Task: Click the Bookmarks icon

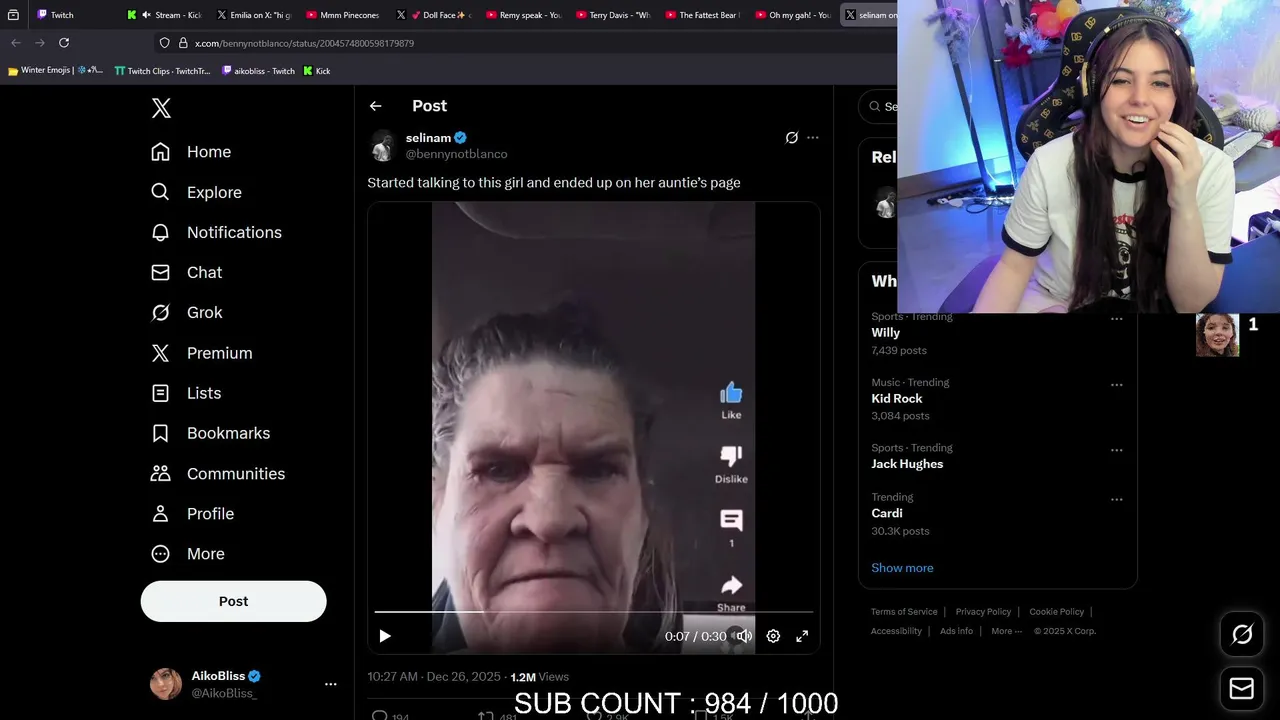Action: pos(160,433)
